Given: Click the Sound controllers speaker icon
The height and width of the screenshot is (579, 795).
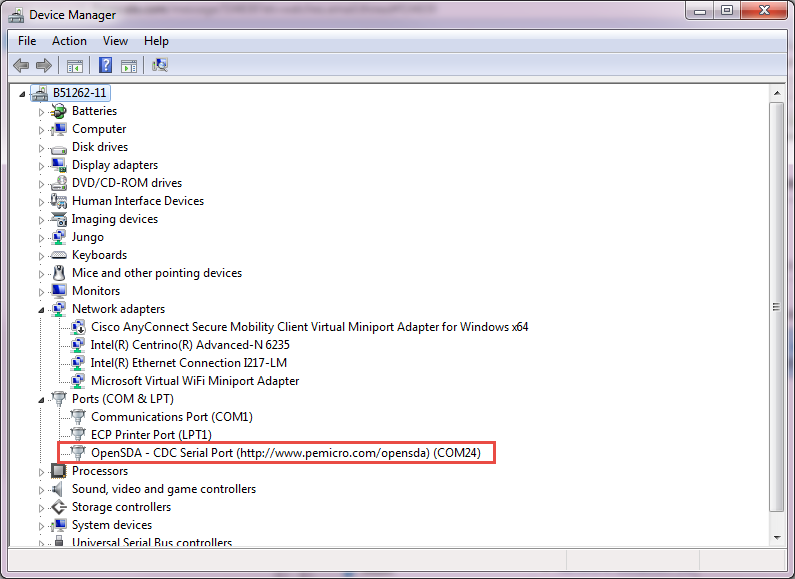Looking at the screenshot, I should (58, 489).
